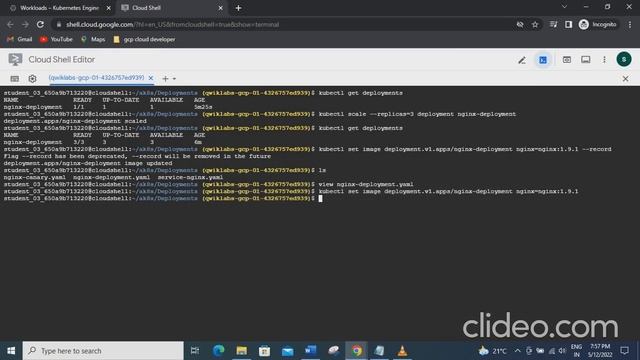
Task: Open the Maps bookmark
Action: point(93,40)
